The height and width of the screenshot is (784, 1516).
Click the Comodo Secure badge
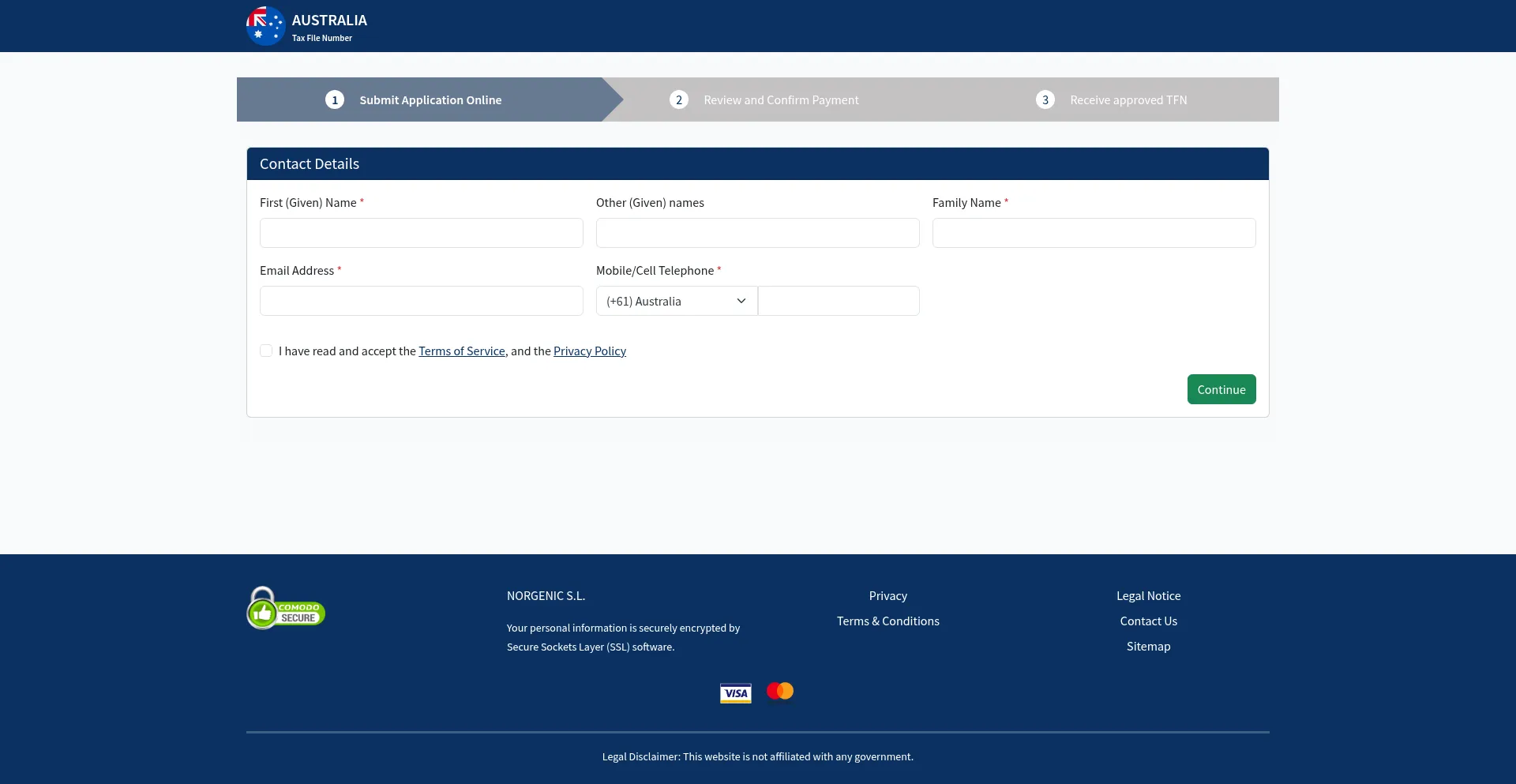click(x=286, y=609)
